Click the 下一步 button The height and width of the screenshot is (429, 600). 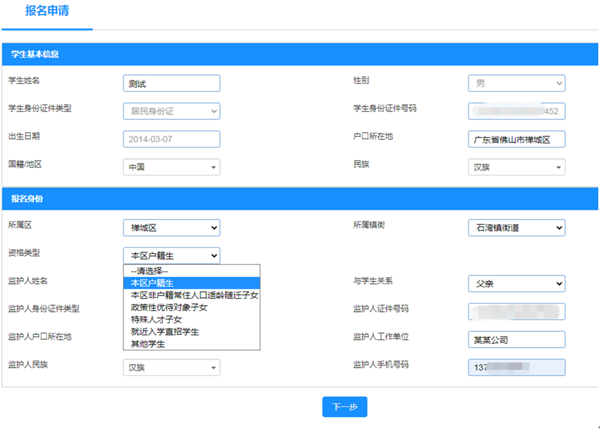(345, 406)
